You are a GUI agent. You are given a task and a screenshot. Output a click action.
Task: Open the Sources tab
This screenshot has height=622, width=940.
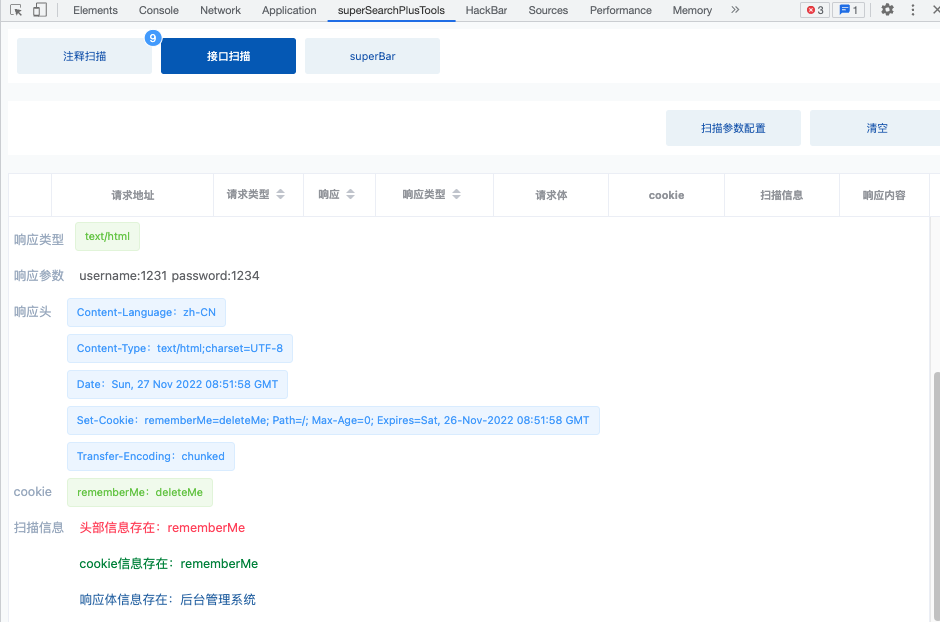(548, 10)
